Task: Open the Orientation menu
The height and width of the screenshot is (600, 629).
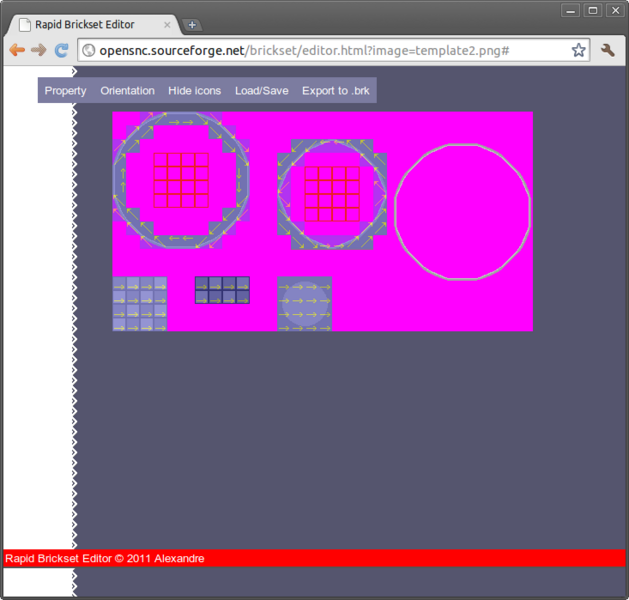Action: click(128, 91)
